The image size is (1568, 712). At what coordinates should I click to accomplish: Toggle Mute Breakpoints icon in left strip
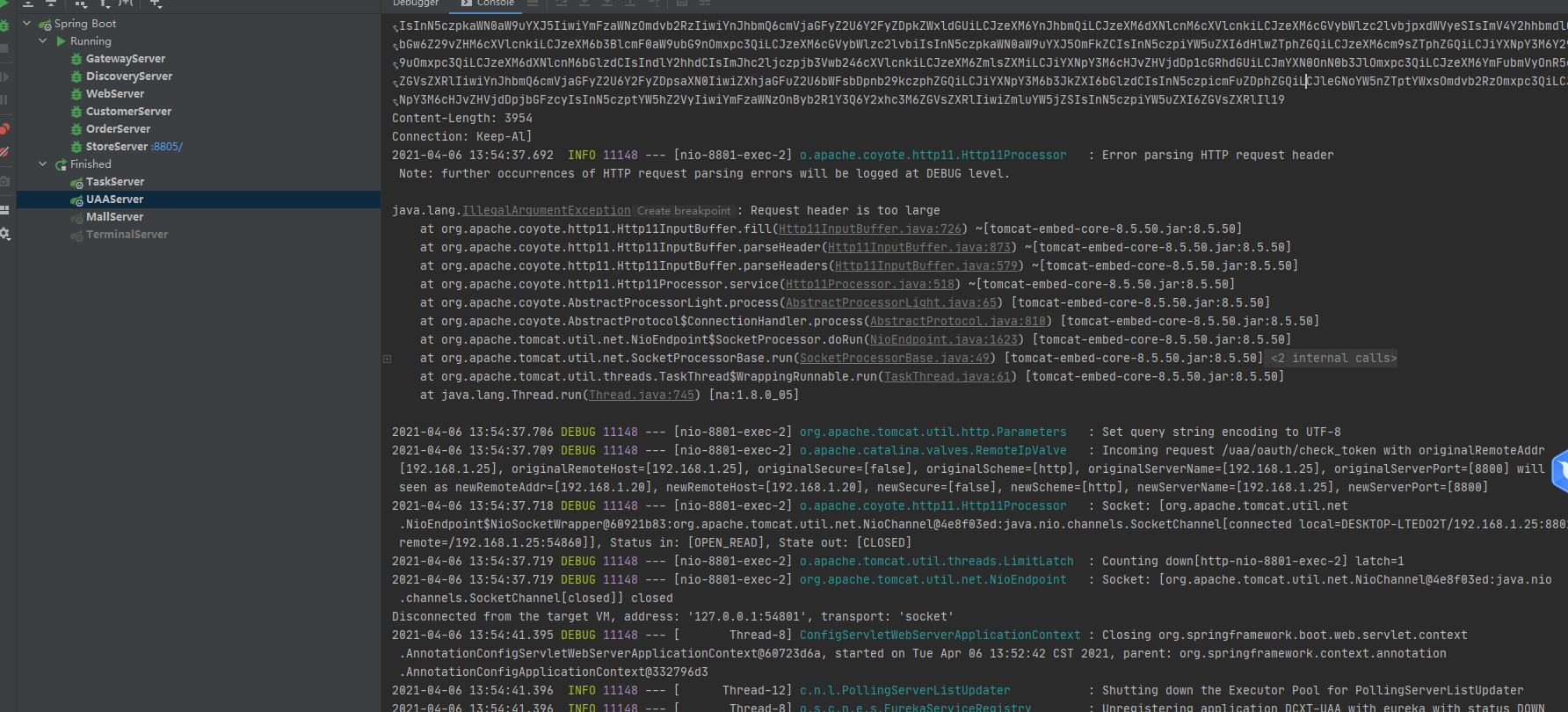[x=4, y=152]
